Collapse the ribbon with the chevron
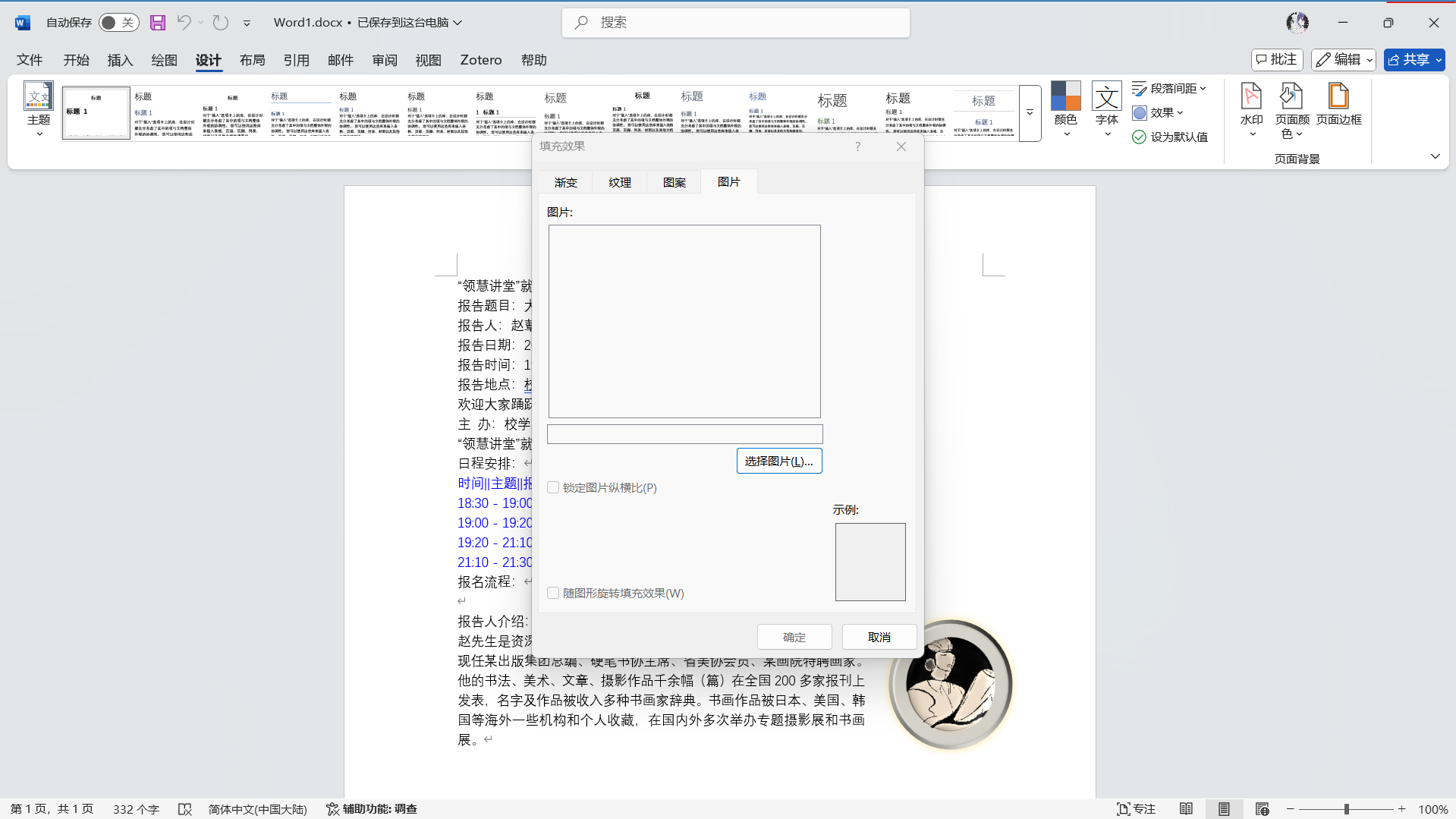The height and width of the screenshot is (819, 1456). 1435,156
